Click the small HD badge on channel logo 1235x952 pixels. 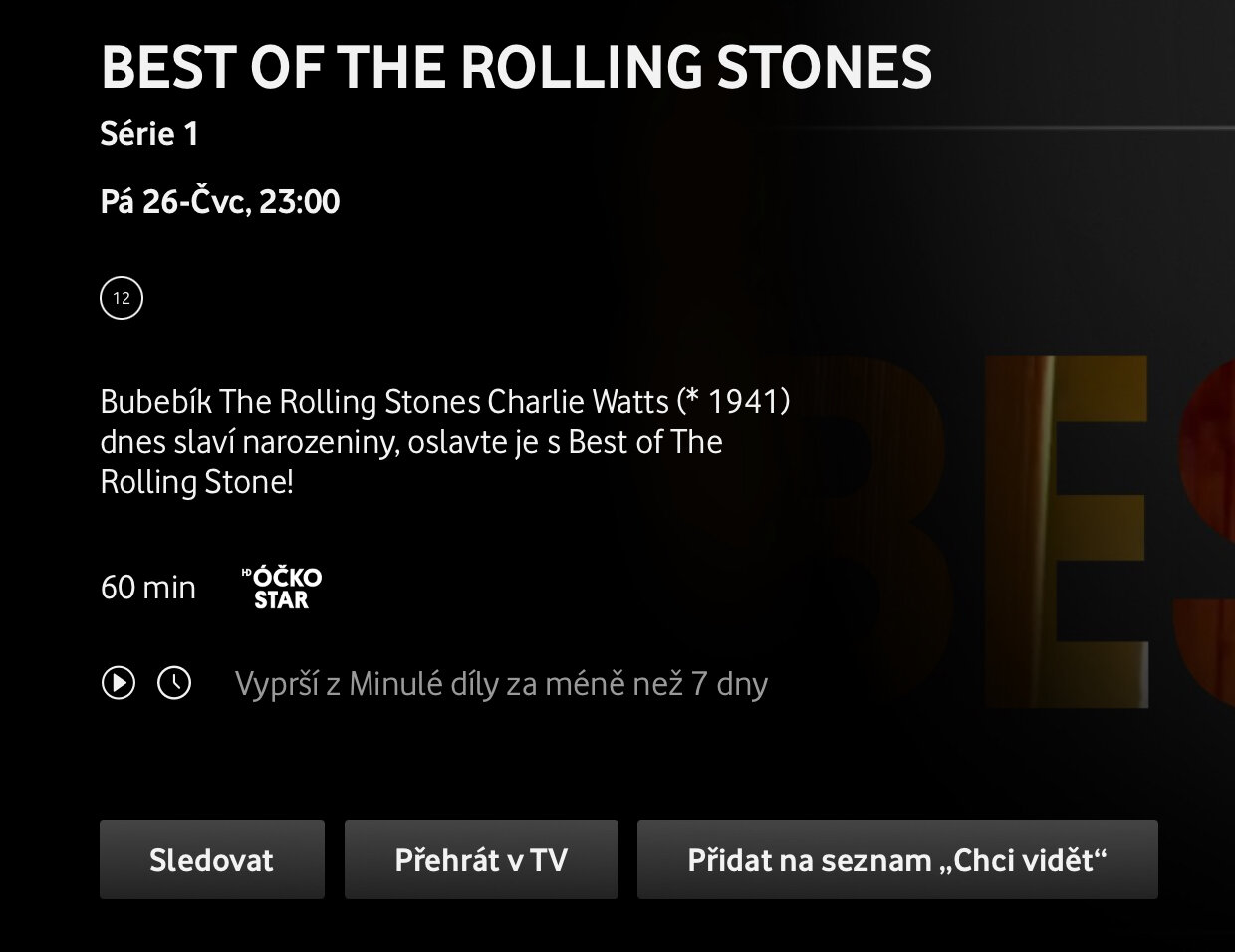coord(246,573)
